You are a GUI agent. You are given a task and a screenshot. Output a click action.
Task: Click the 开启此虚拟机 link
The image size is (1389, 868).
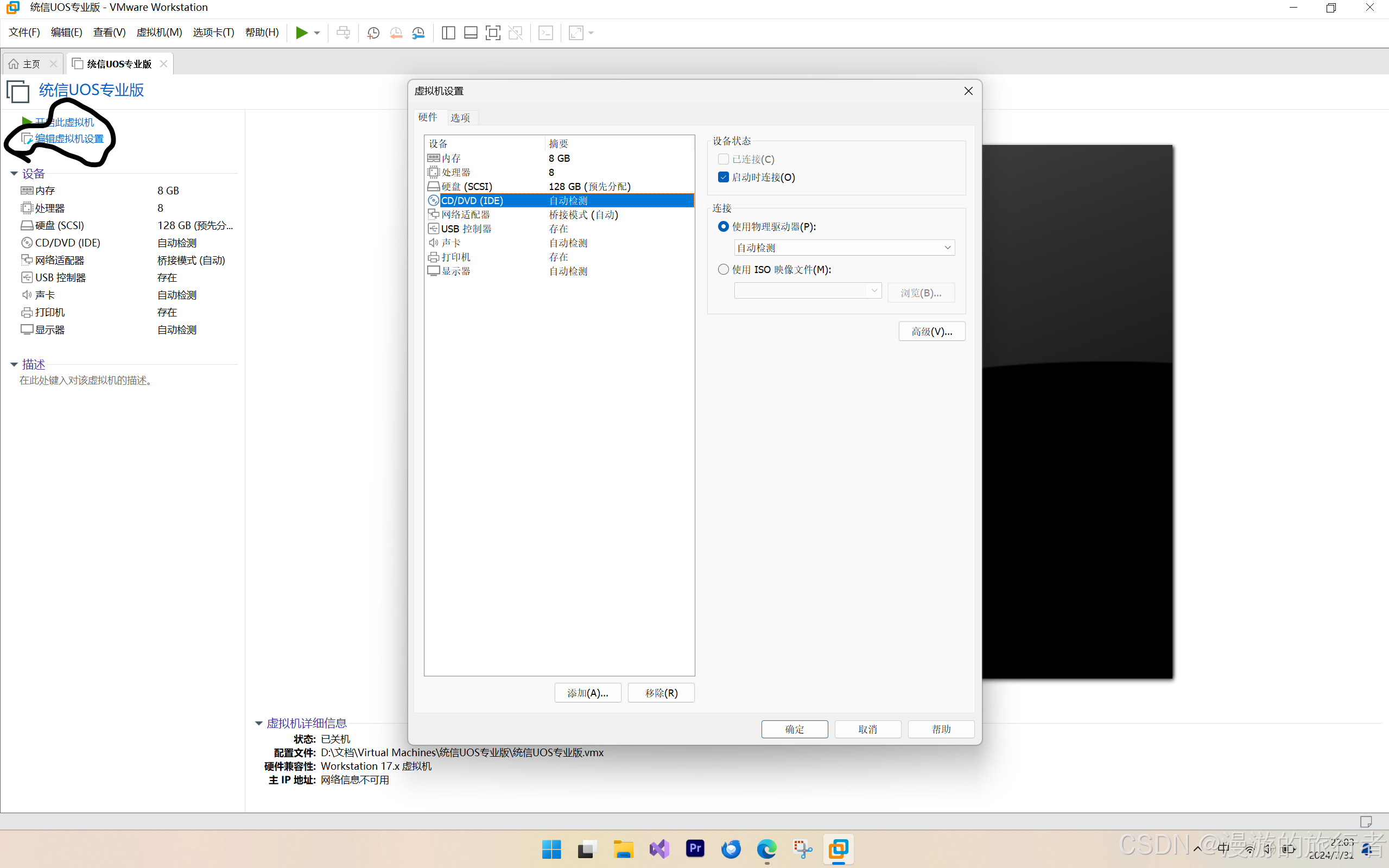(64, 122)
